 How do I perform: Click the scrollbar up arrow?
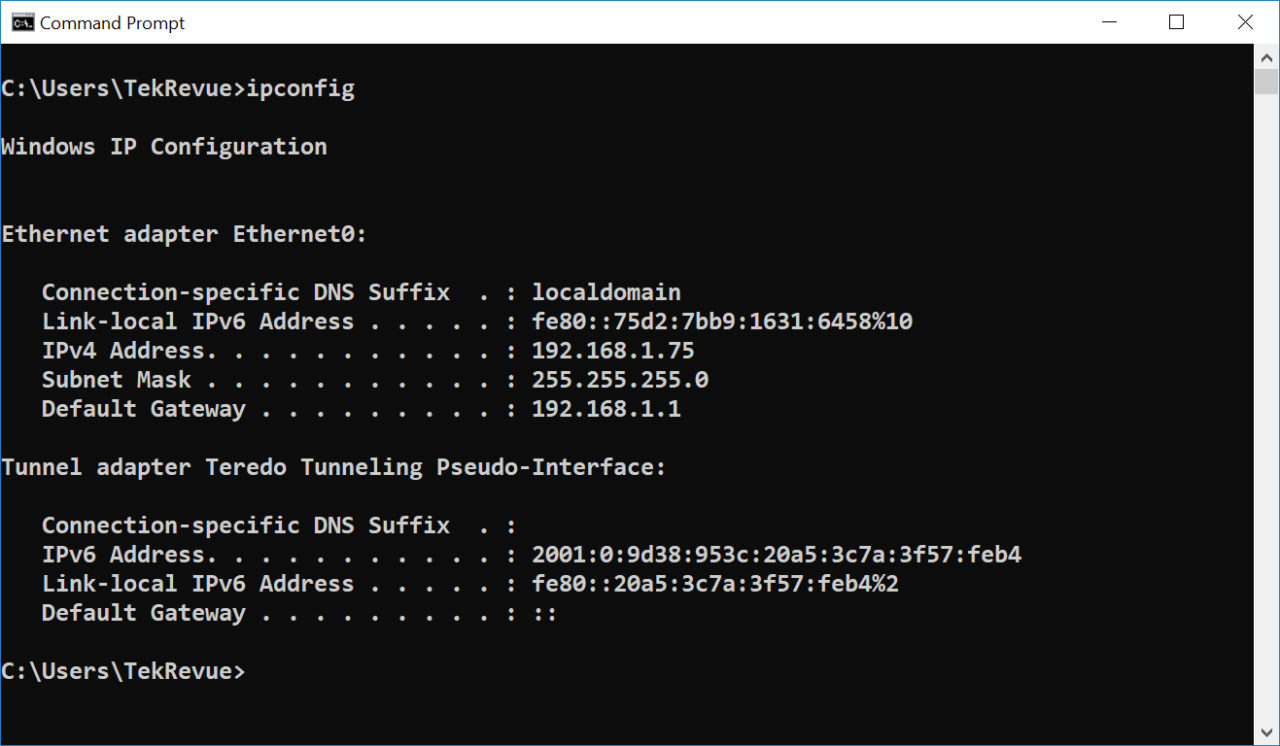point(1266,56)
